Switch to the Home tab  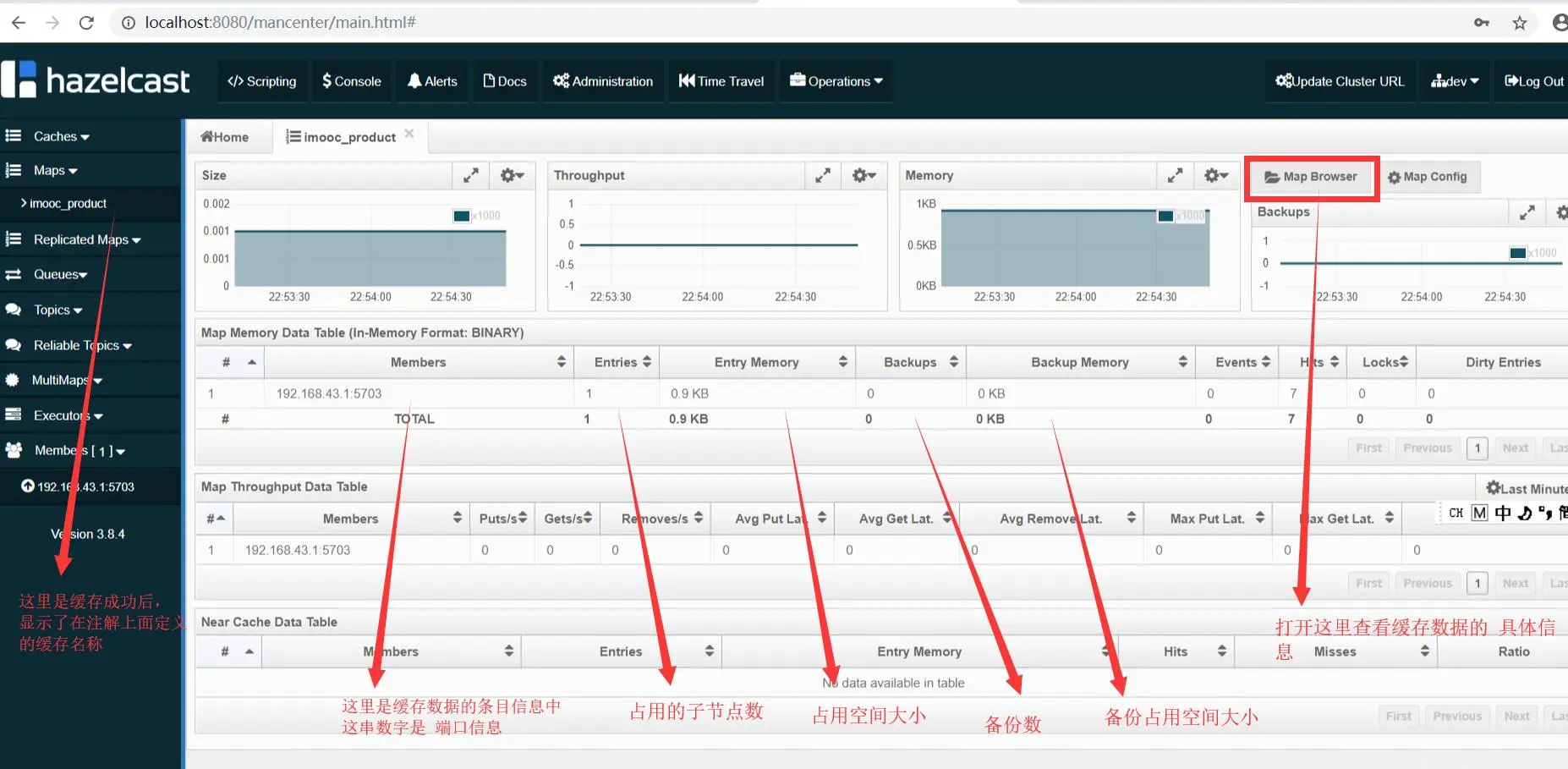[225, 137]
